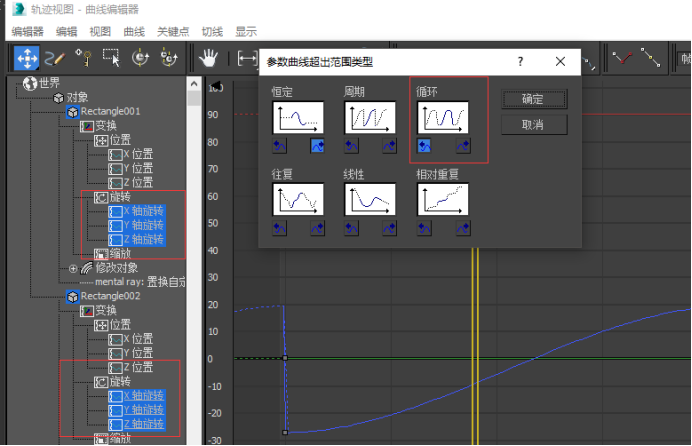This screenshot has width=692, height=446.
Task: Select the Draw Curves pencil tool
Action: (55, 58)
